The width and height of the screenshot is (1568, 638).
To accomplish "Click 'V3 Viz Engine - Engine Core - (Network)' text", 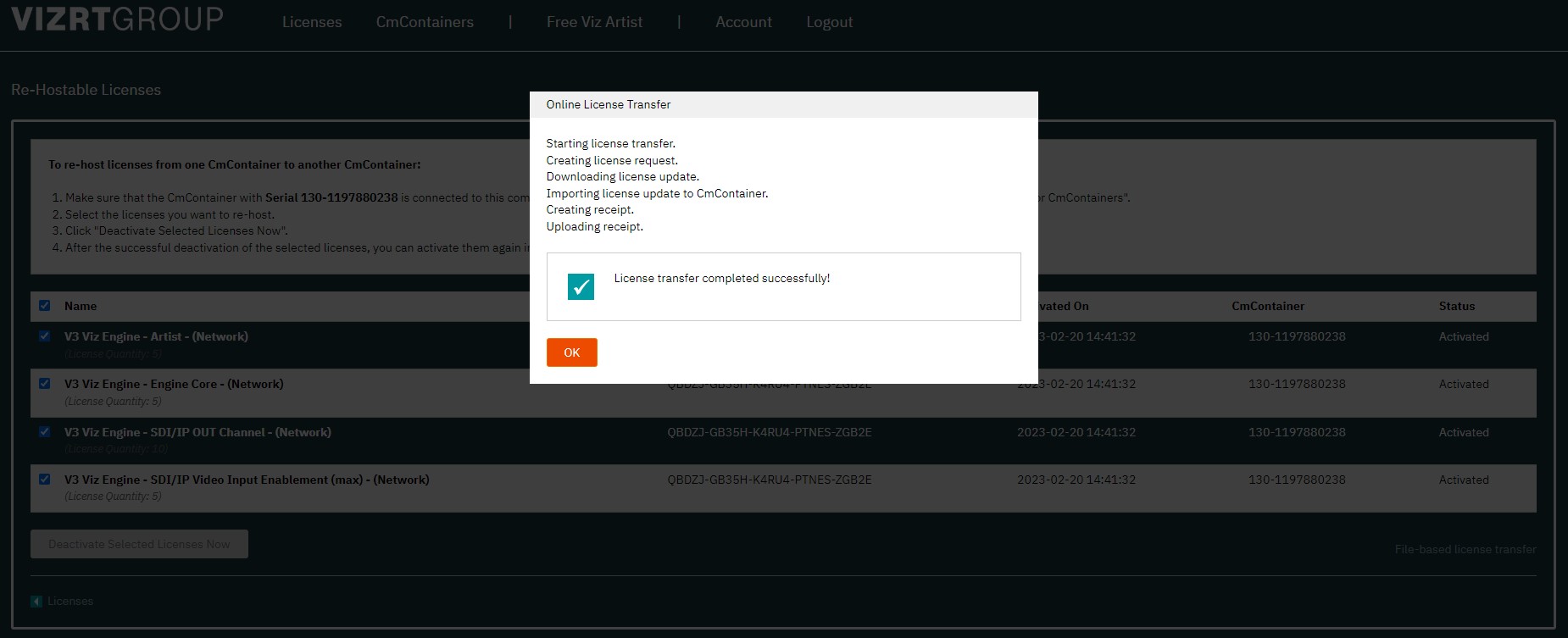I will pyautogui.click(x=174, y=384).
